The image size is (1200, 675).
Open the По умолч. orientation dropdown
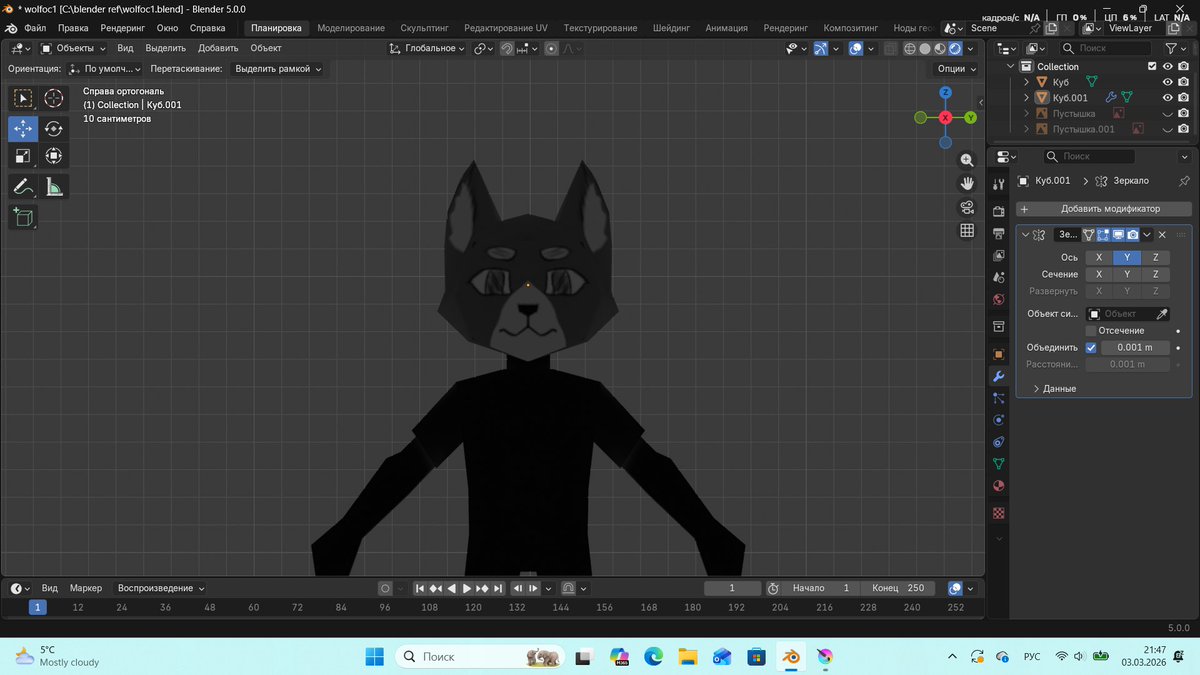point(105,69)
